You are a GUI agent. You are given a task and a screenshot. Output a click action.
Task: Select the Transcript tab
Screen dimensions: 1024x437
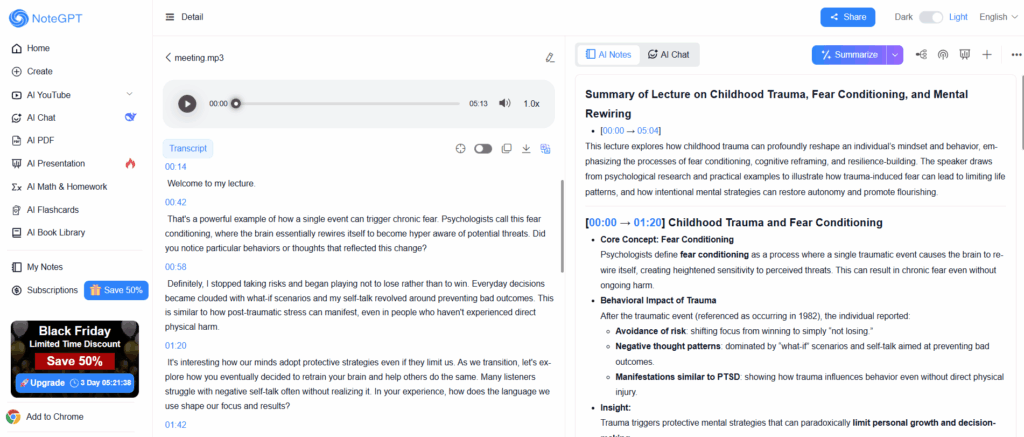[188, 148]
